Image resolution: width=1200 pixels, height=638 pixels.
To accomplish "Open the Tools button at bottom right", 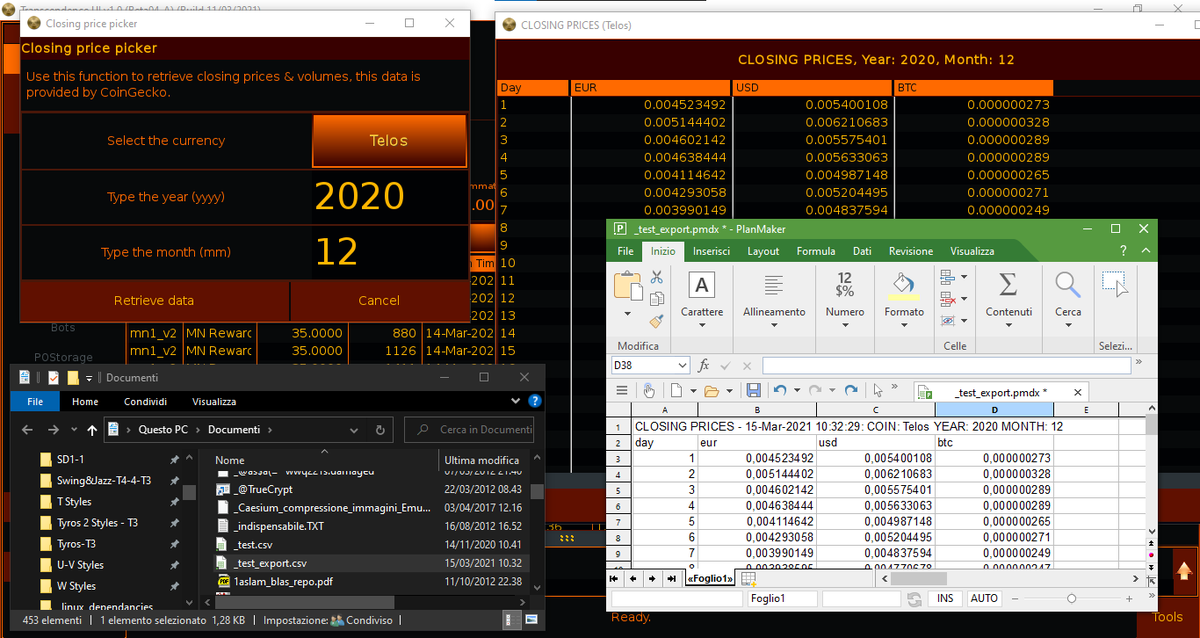I will [x=1167, y=616].
